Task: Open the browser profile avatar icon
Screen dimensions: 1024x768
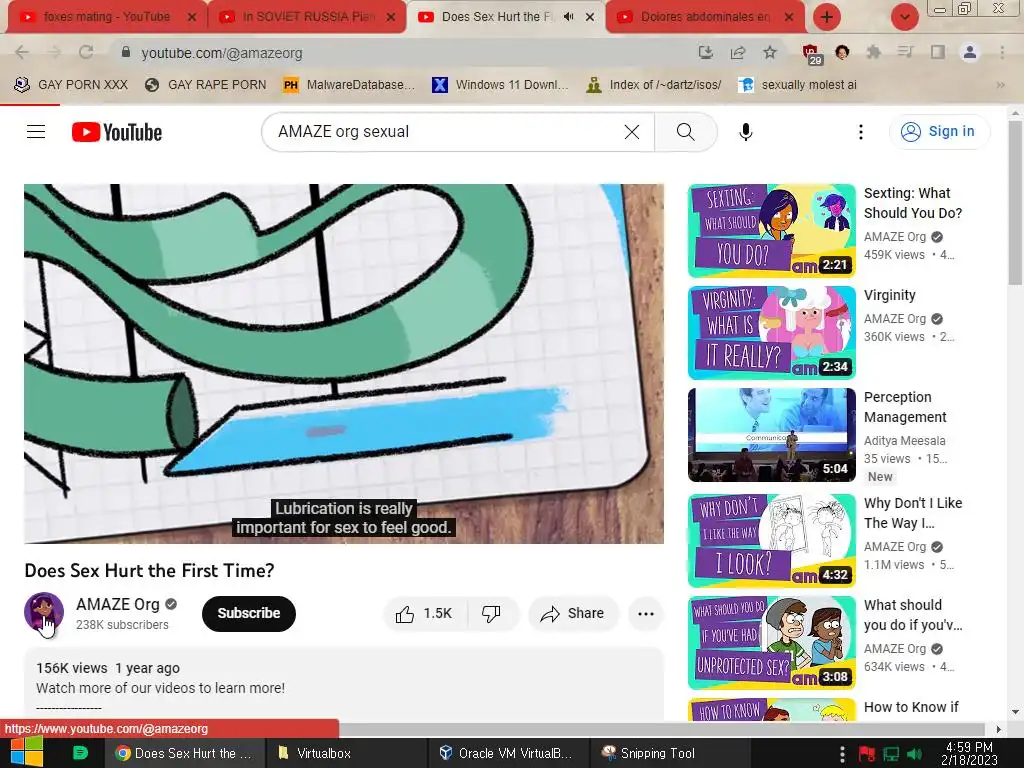Action: pos(970,53)
